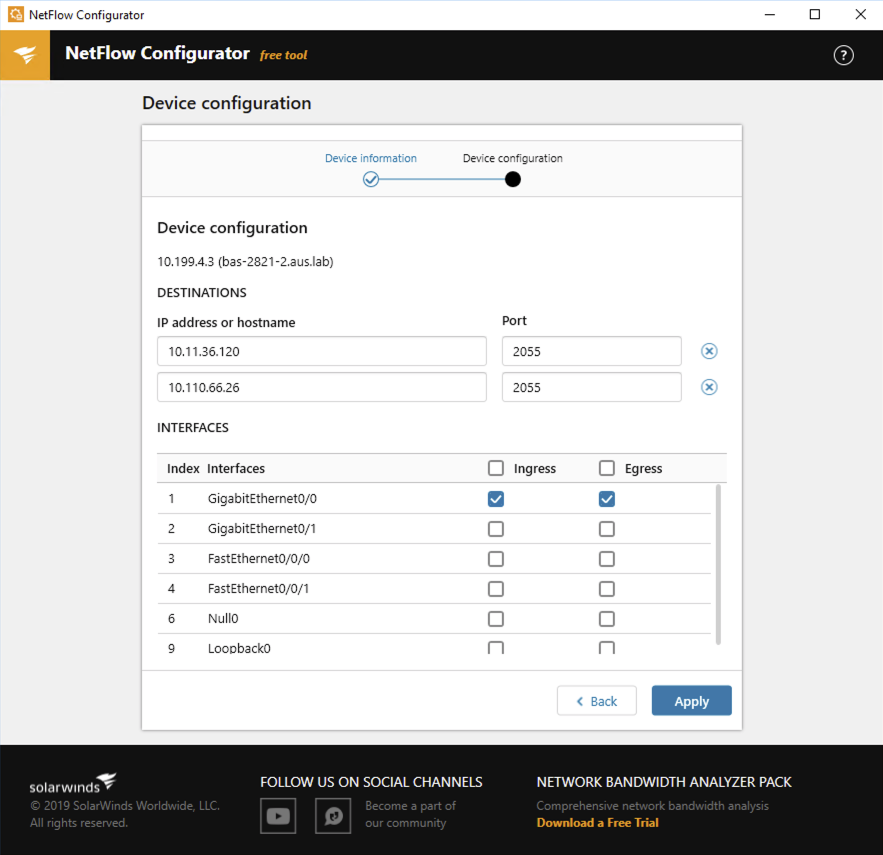Image resolution: width=883 pixels, height=855 pixels.
Task: Click the Apply button
Action: [x=692, y=701]
